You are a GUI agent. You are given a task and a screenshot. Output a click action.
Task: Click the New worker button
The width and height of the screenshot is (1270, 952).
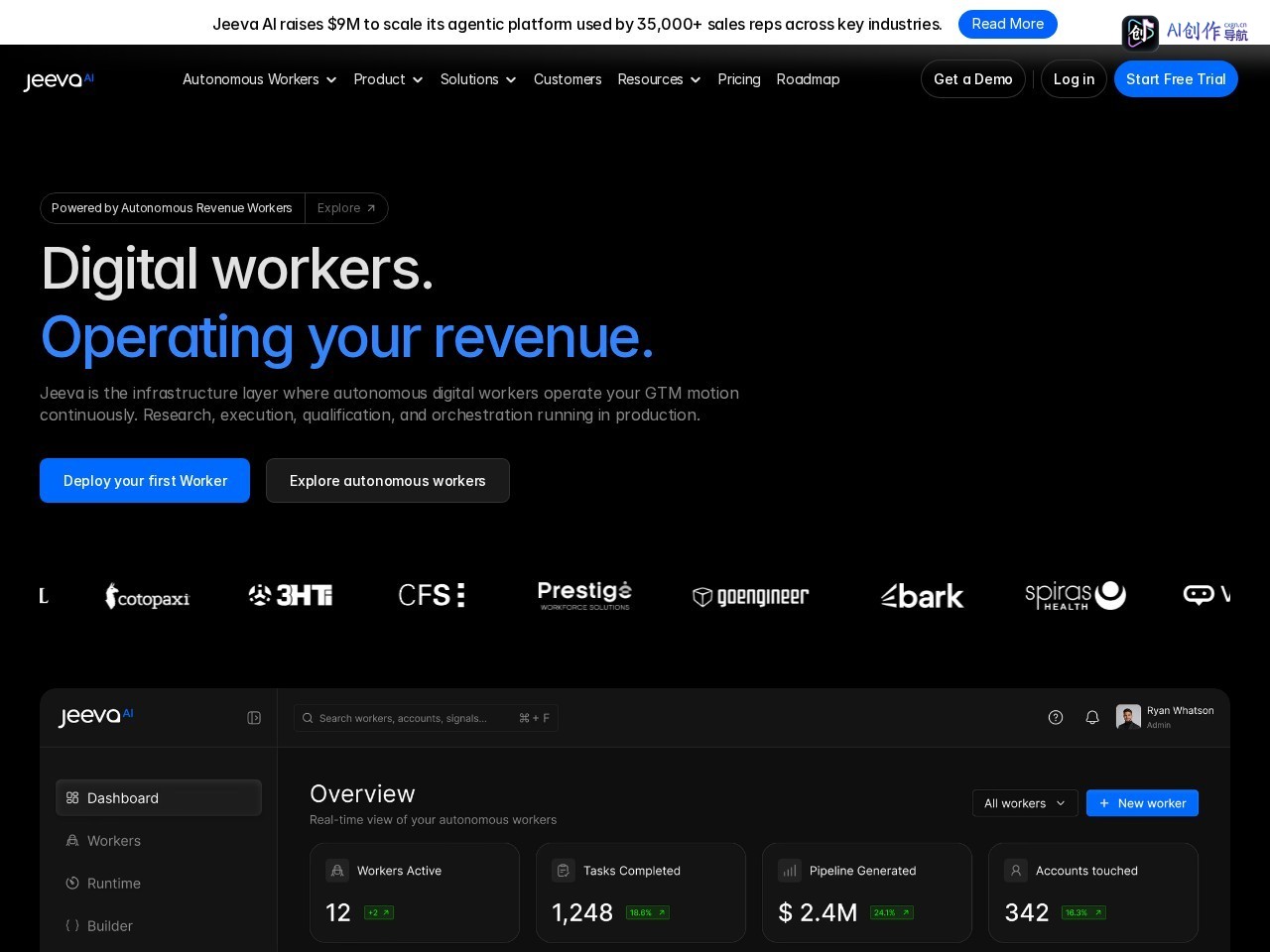pos(1142,803)
